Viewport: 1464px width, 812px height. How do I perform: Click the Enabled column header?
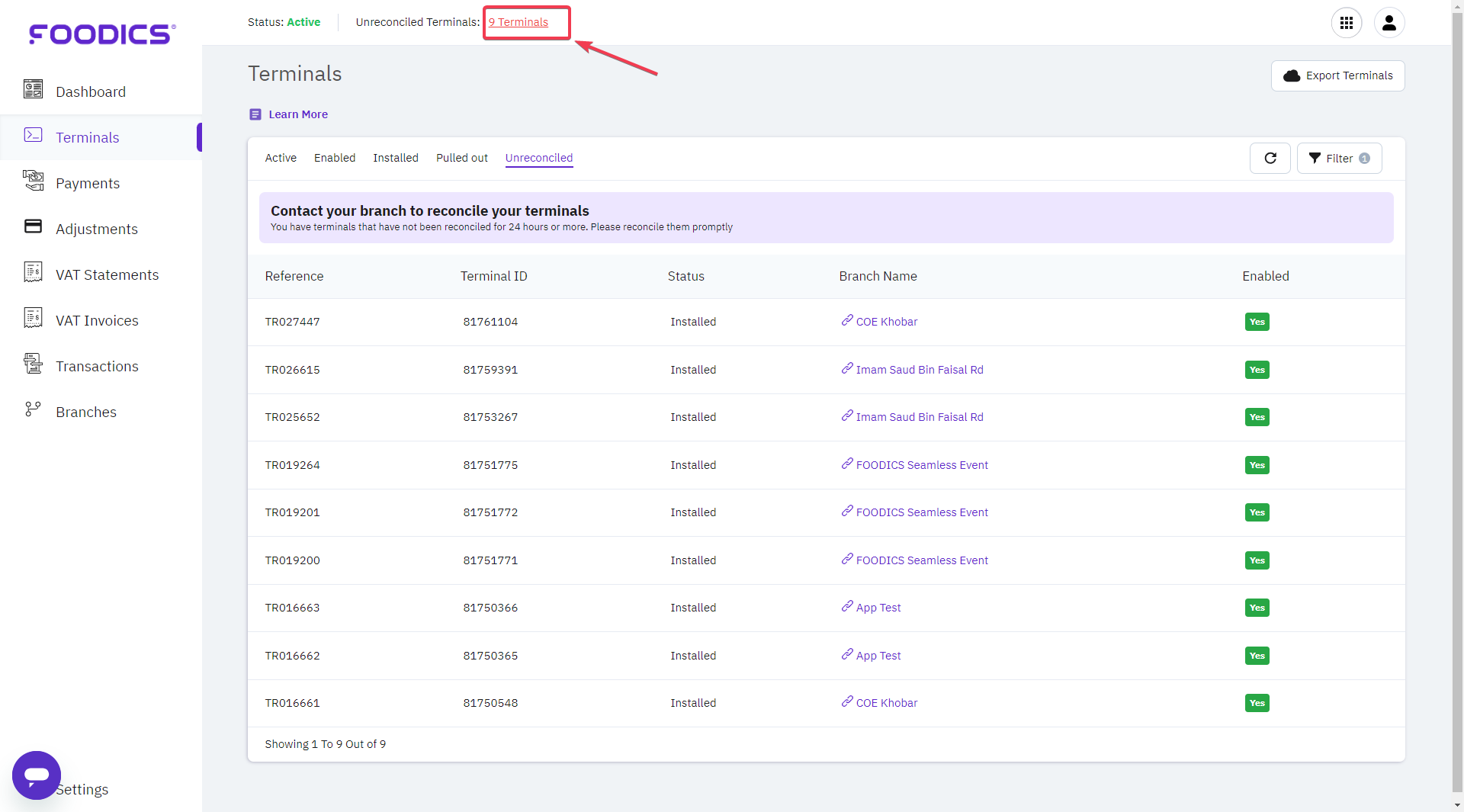(1266, 276)
